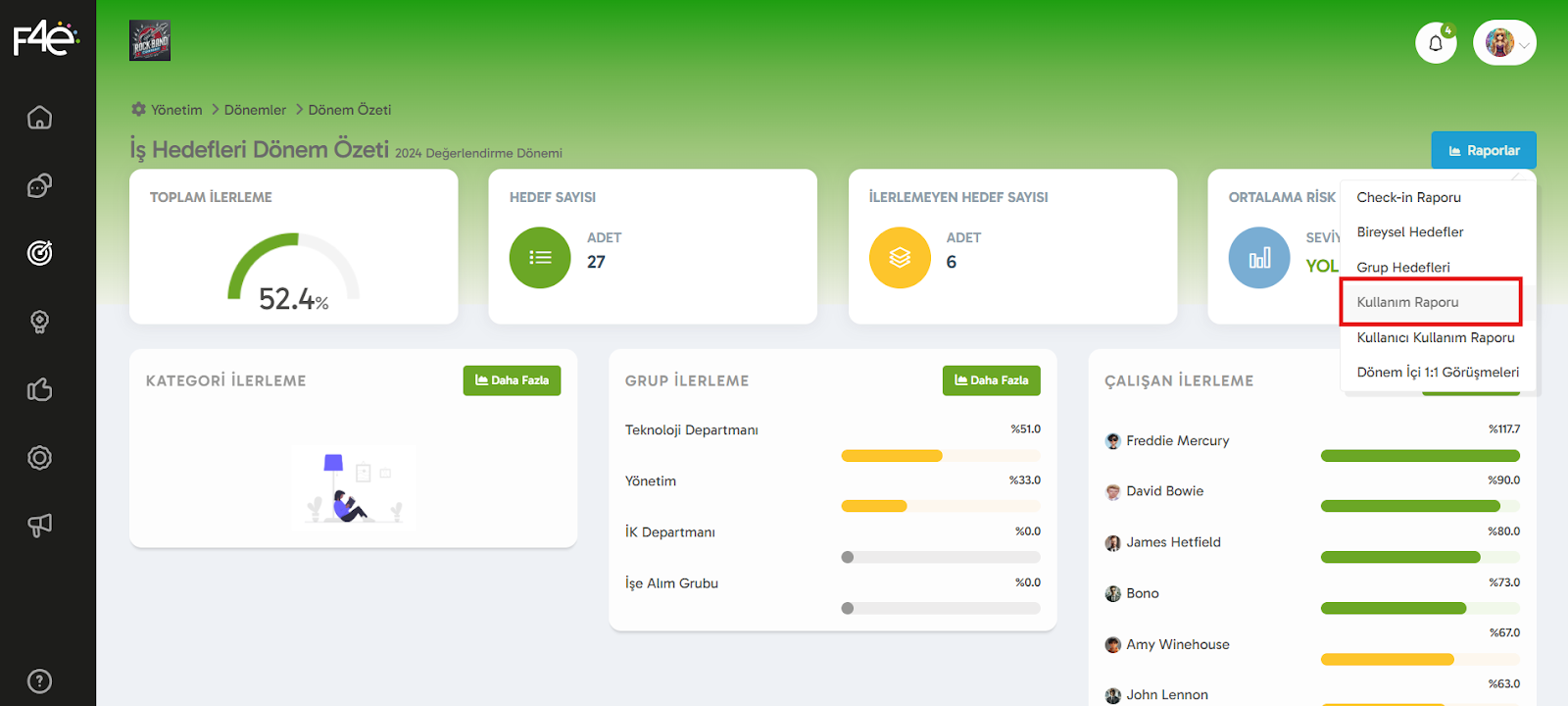
Task: Click the lightbulb ideas sidebar icon
Action: (39, 322)
